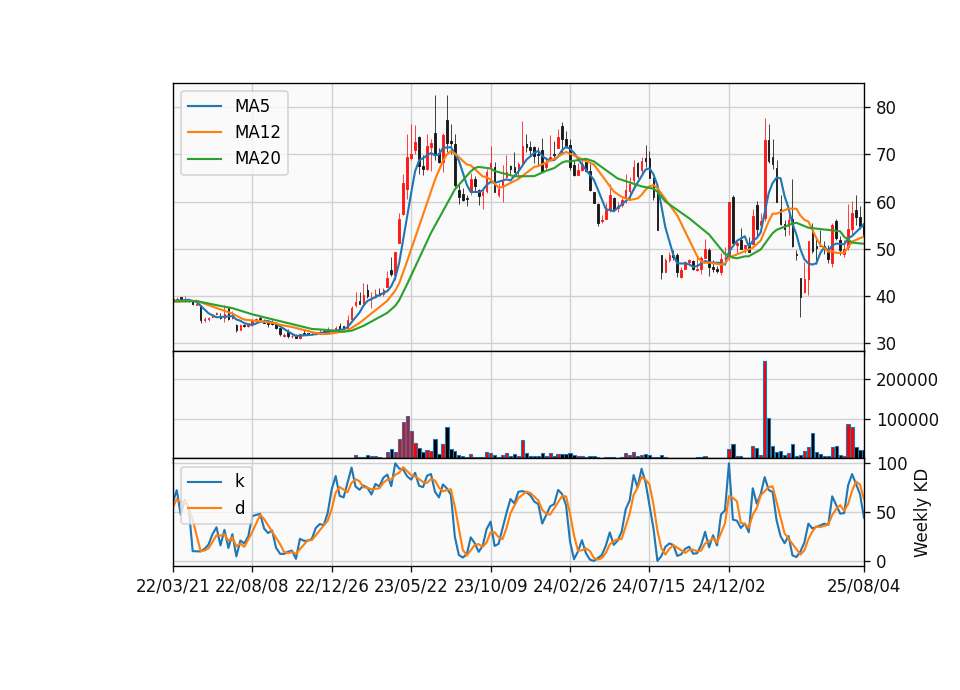Screen dimensions: 960x690
Task: Click the 23/05/22 date axis label
Action: click(x=411, y=586)
